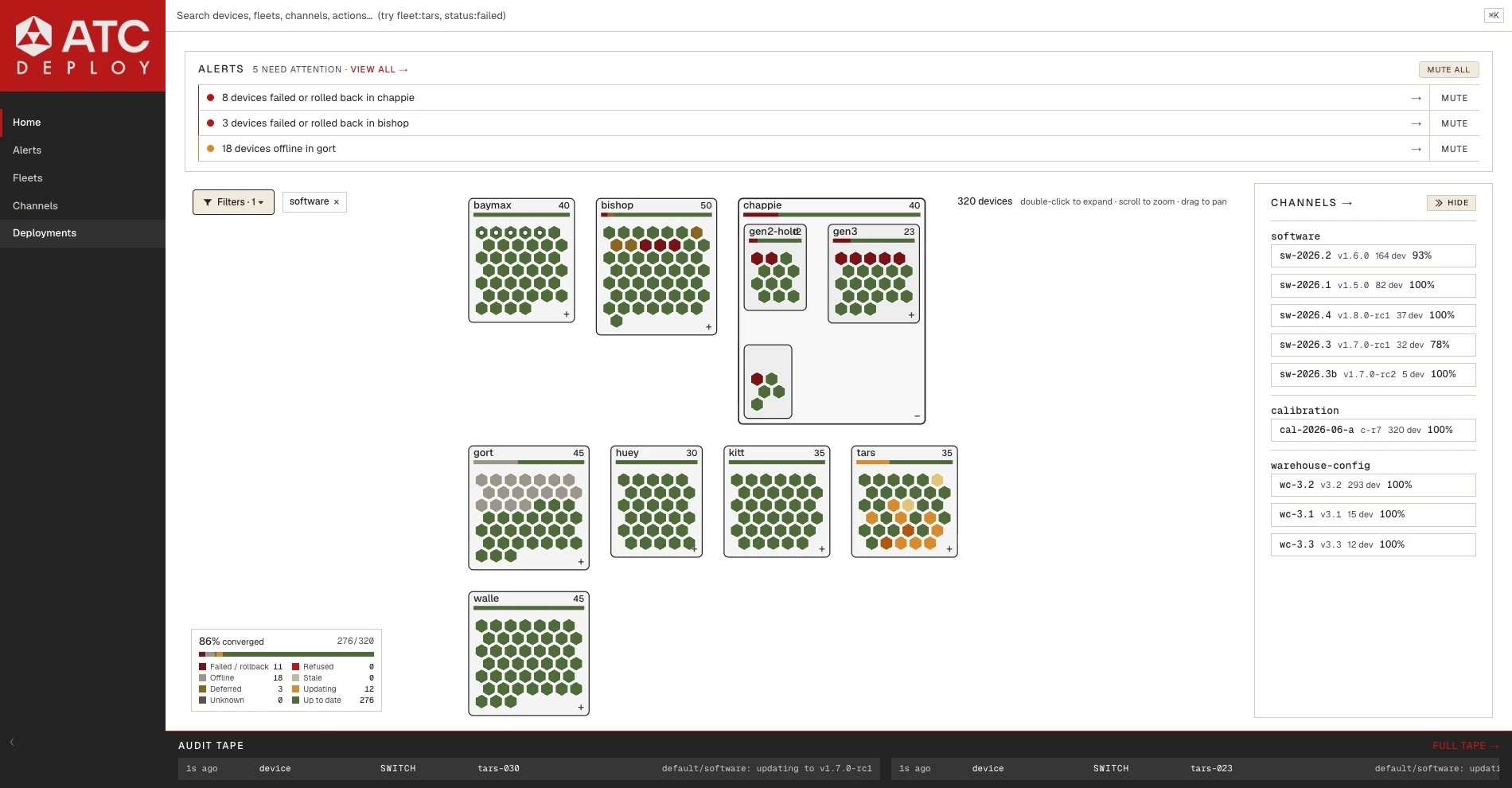Select warehouse-config channel wc-3.3

[1373, 544]
